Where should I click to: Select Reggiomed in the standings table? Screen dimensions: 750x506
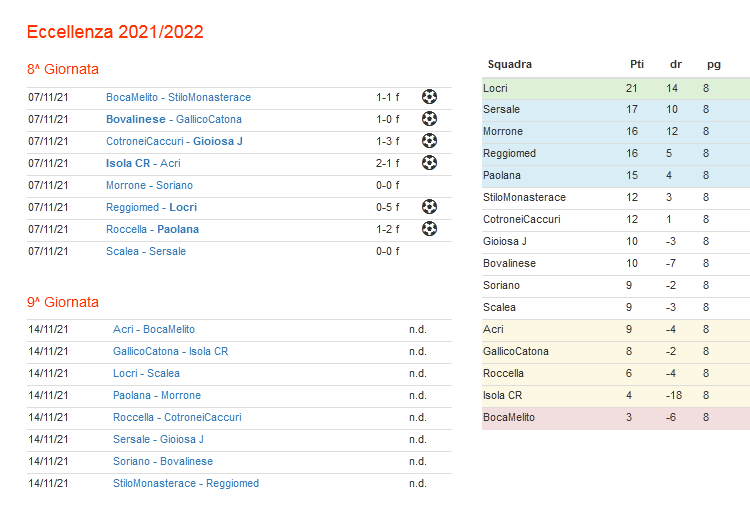click(509, 153)
